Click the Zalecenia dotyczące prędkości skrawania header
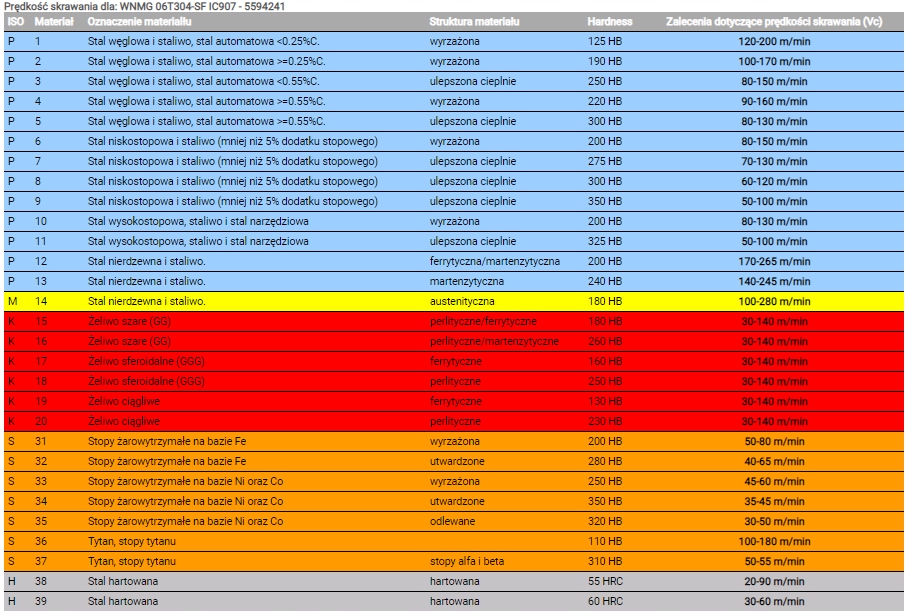 point(774,21)
